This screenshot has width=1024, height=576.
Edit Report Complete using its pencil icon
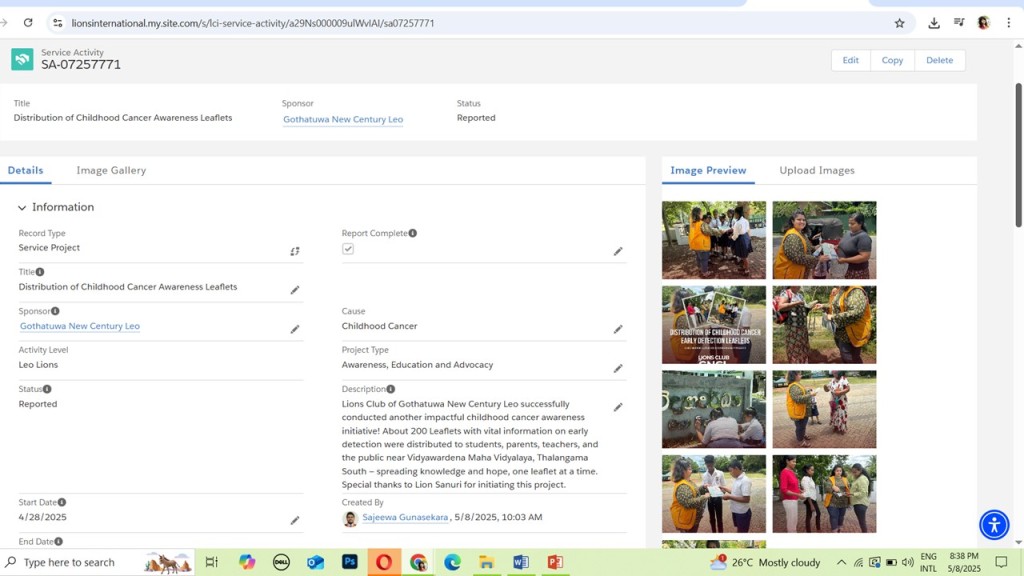[x=618, y=251]
